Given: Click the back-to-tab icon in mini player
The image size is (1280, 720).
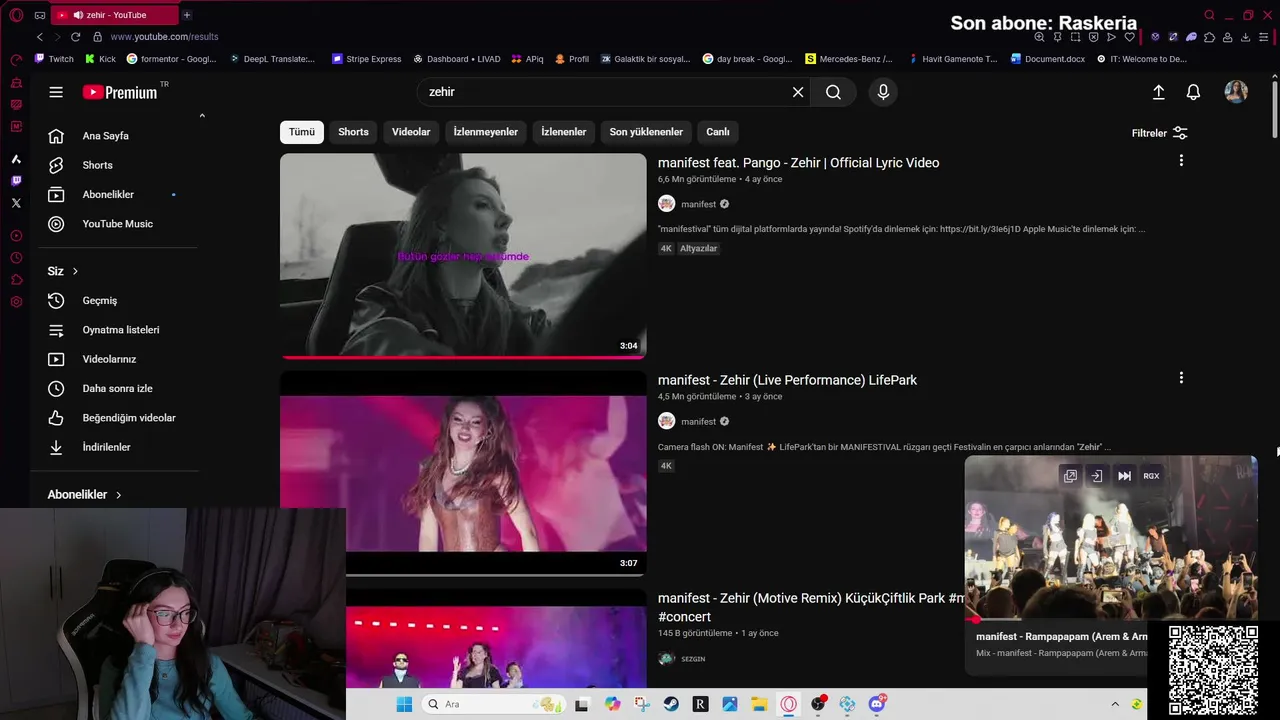Looking at the screenshot, I should pos(1096,476).
